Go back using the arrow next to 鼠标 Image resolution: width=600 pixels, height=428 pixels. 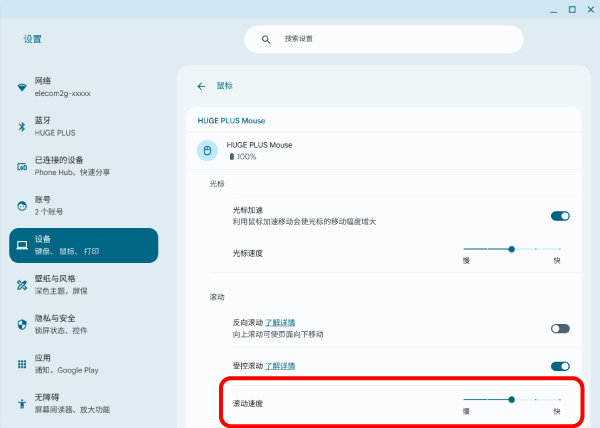coord(201,86)
